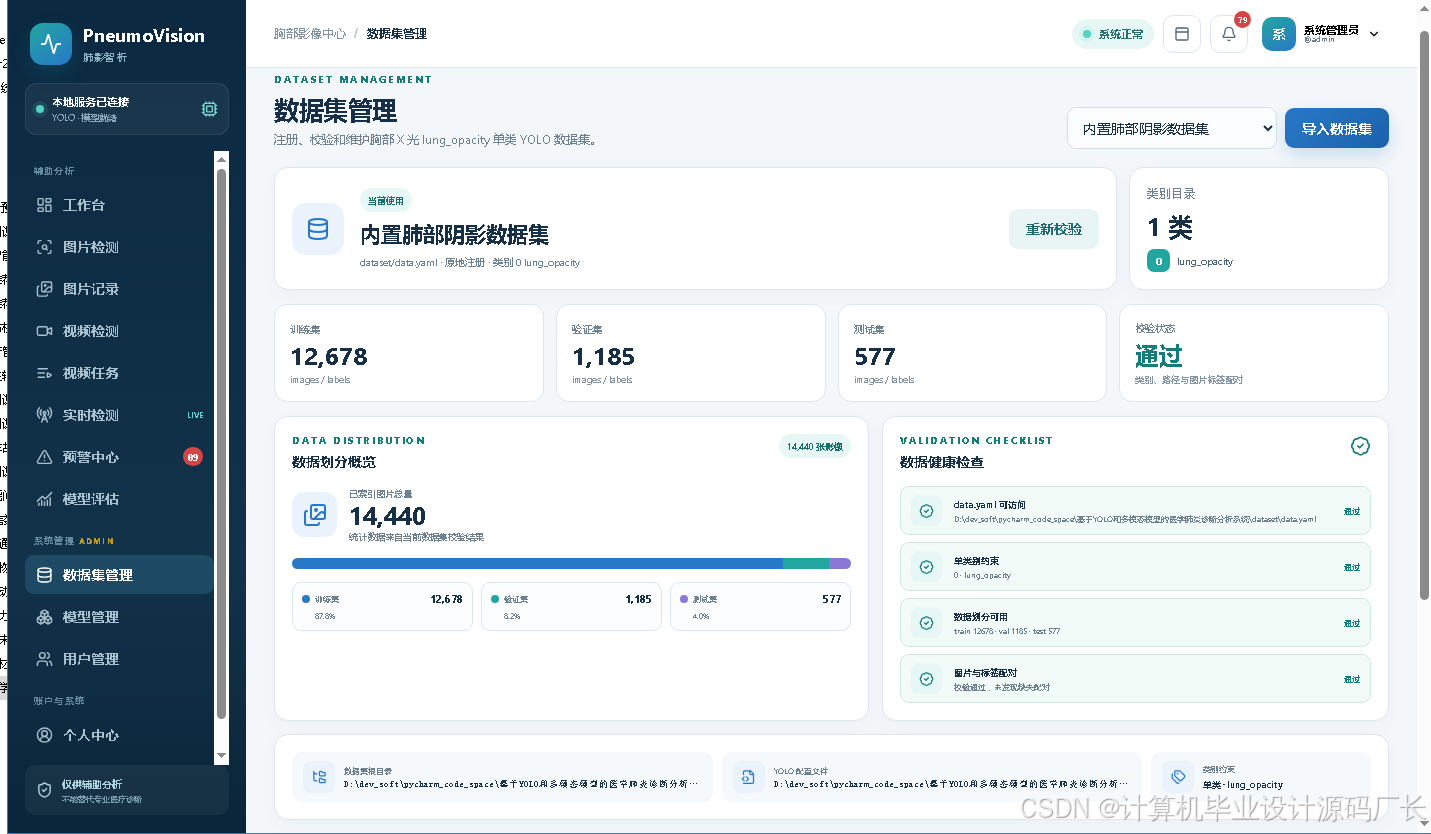This screenshot has width=1431, height=834.
Task: Click the chip icon in local service card
Action: pyautogui.click(x=209, y=109)
